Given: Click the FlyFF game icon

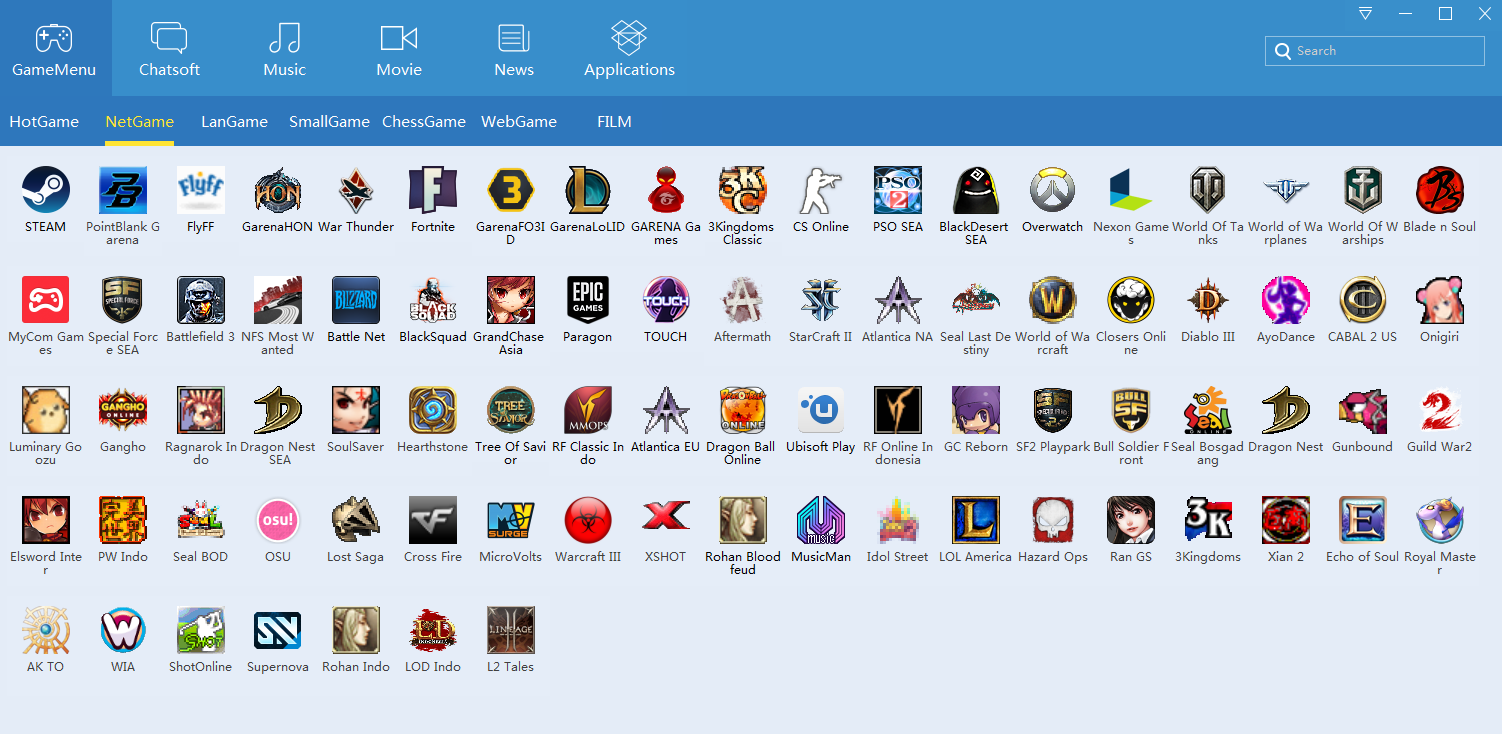Looking at the screenshot, I should pos(200,190).
